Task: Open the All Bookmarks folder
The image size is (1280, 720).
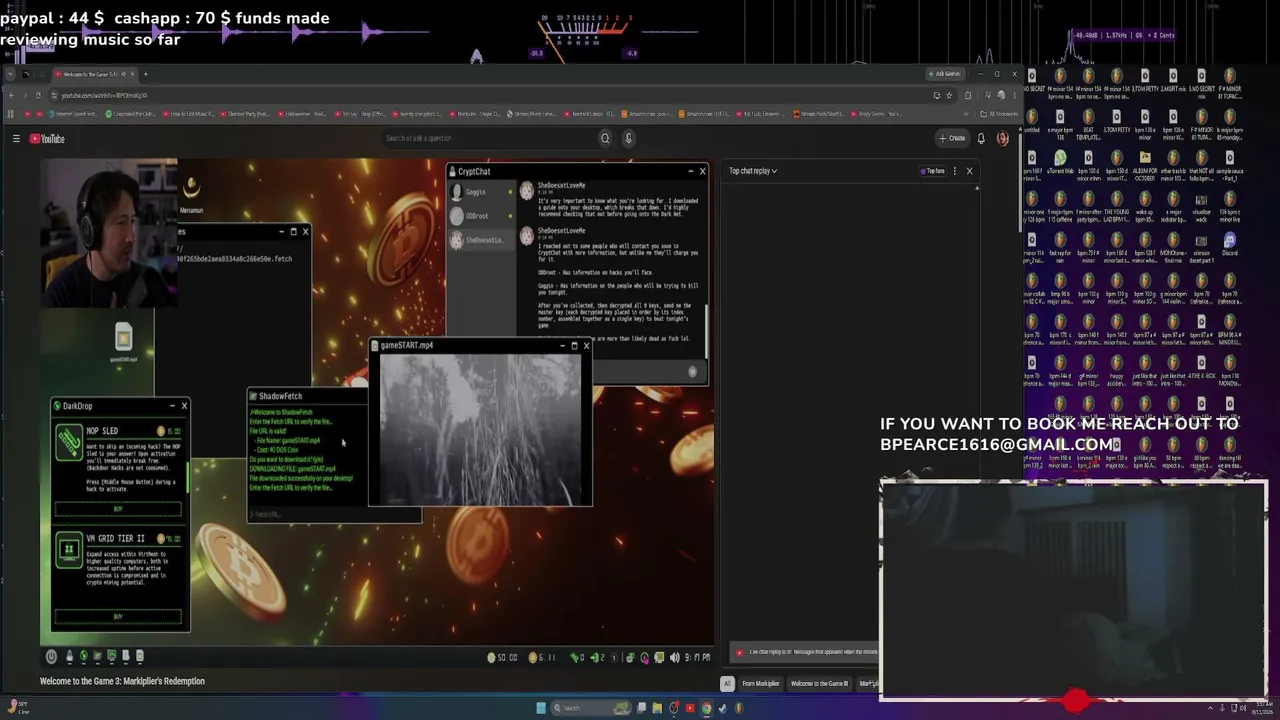Action: [x=998, y=114]
